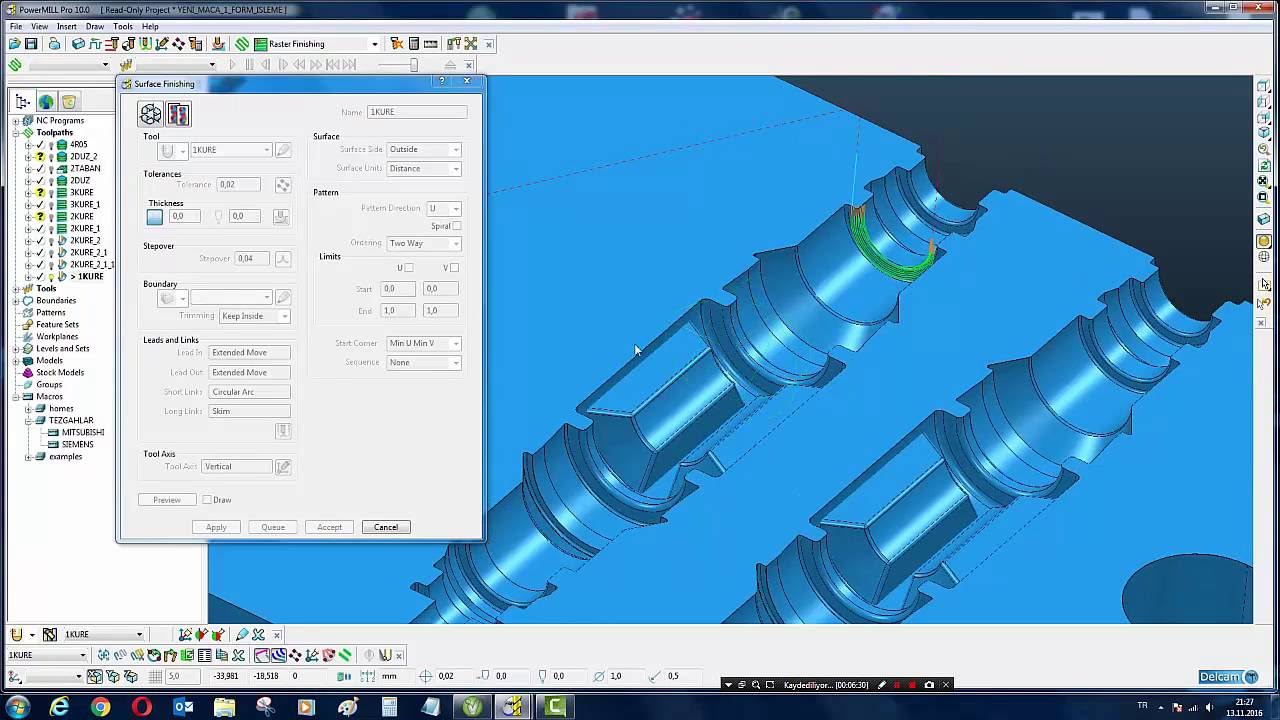Collapse the Toolpaths tree node
Image resolution: width=1280 pixels, height=720 pixels.
[16, 133]
